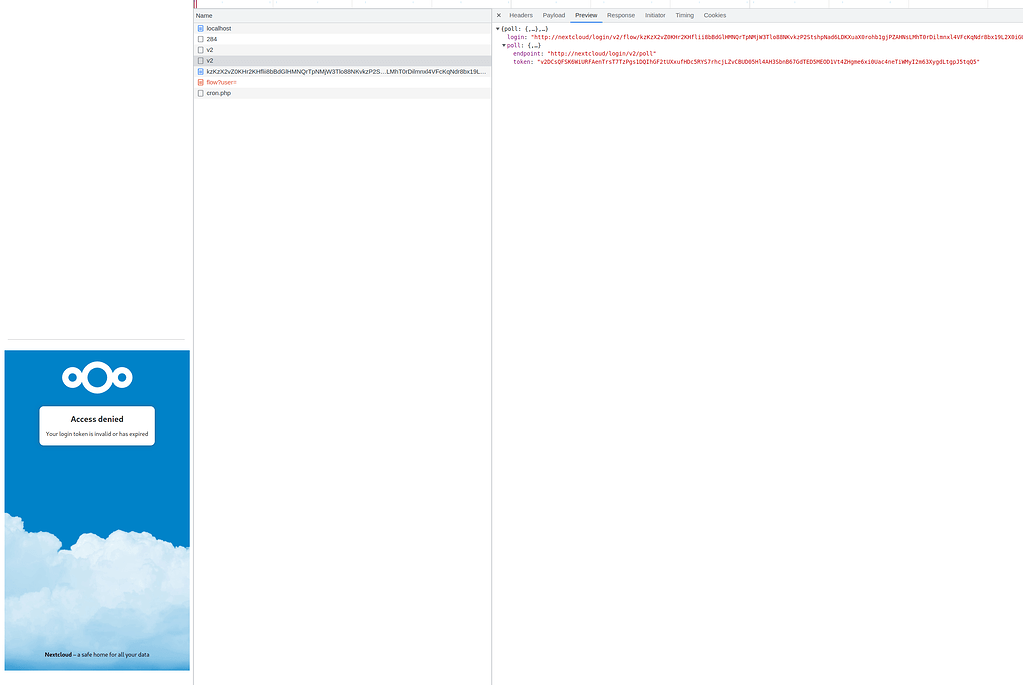Open the Response tab
1023x685 pixels.
(x=620, y=15)
